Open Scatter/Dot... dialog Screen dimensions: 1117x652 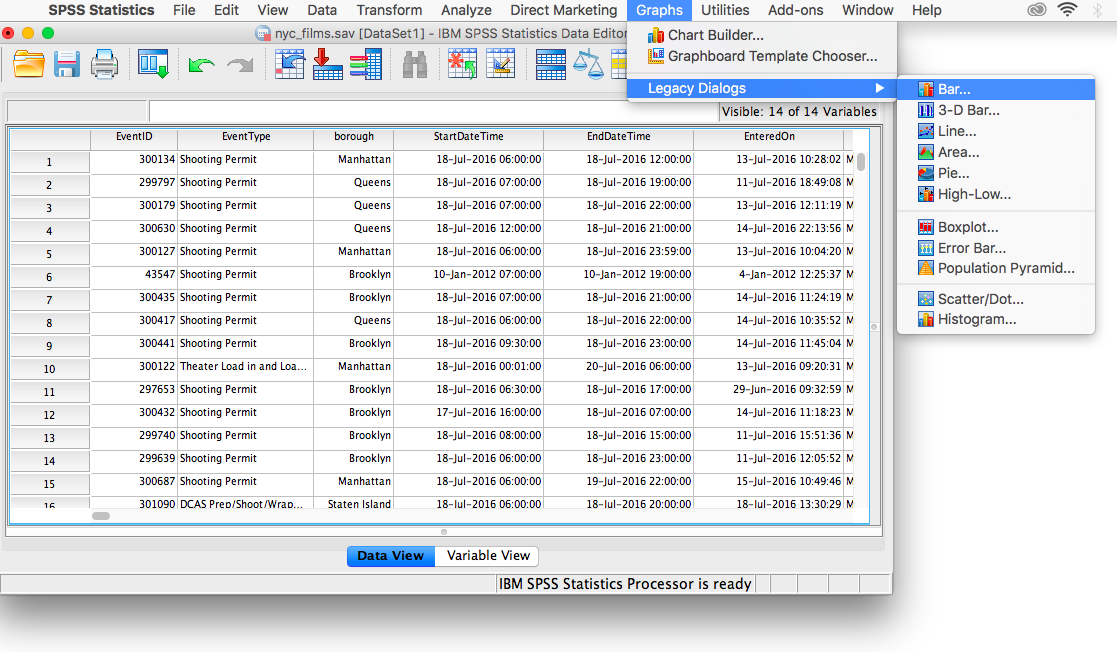coord(996,299)
